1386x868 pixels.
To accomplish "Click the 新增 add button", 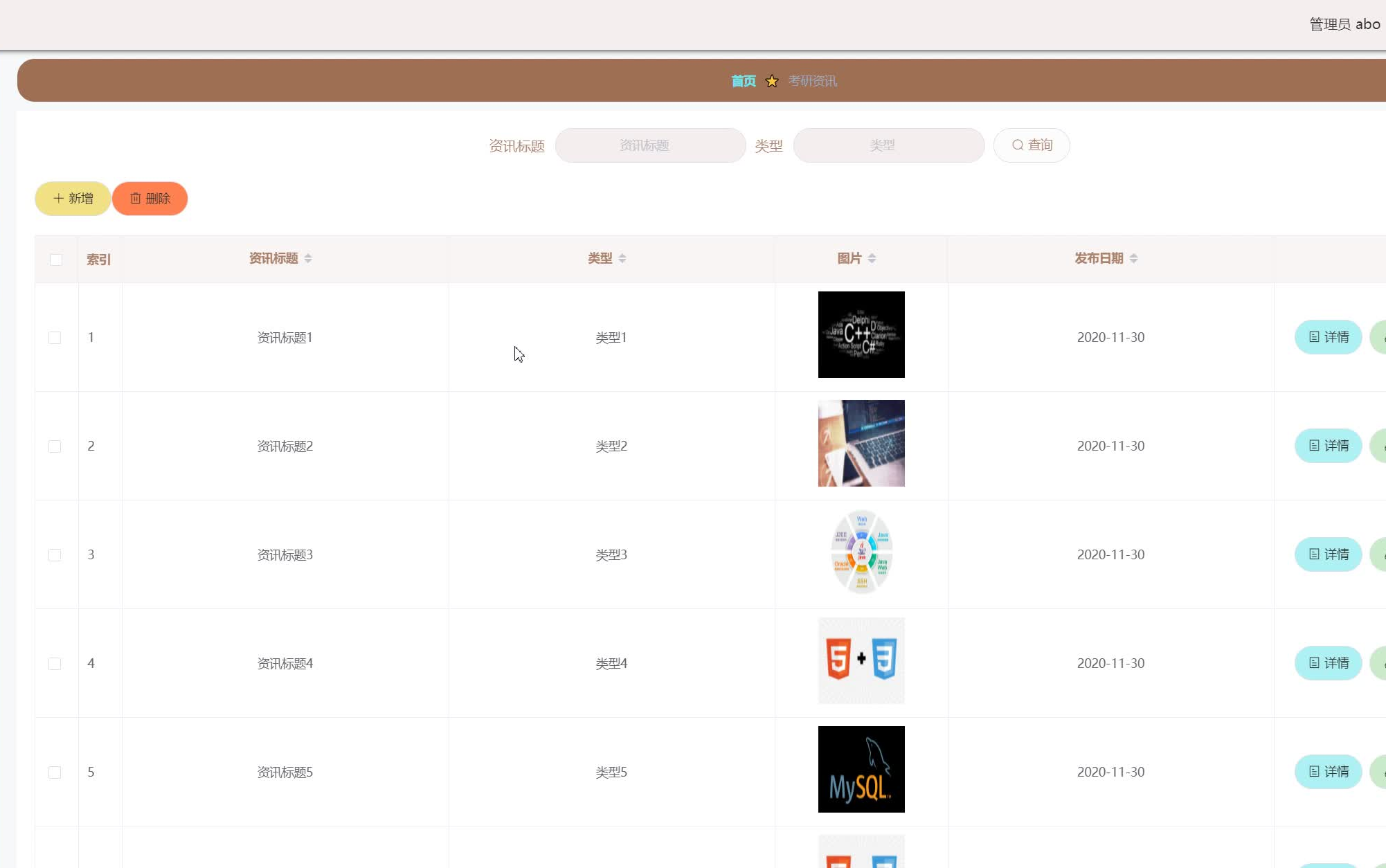I will point(73,199).
